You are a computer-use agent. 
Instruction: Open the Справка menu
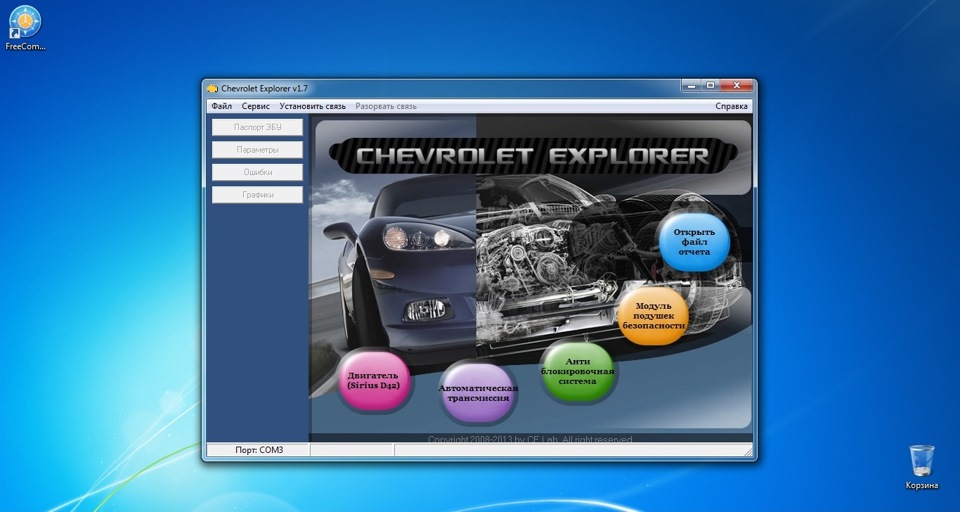[731, 106]
